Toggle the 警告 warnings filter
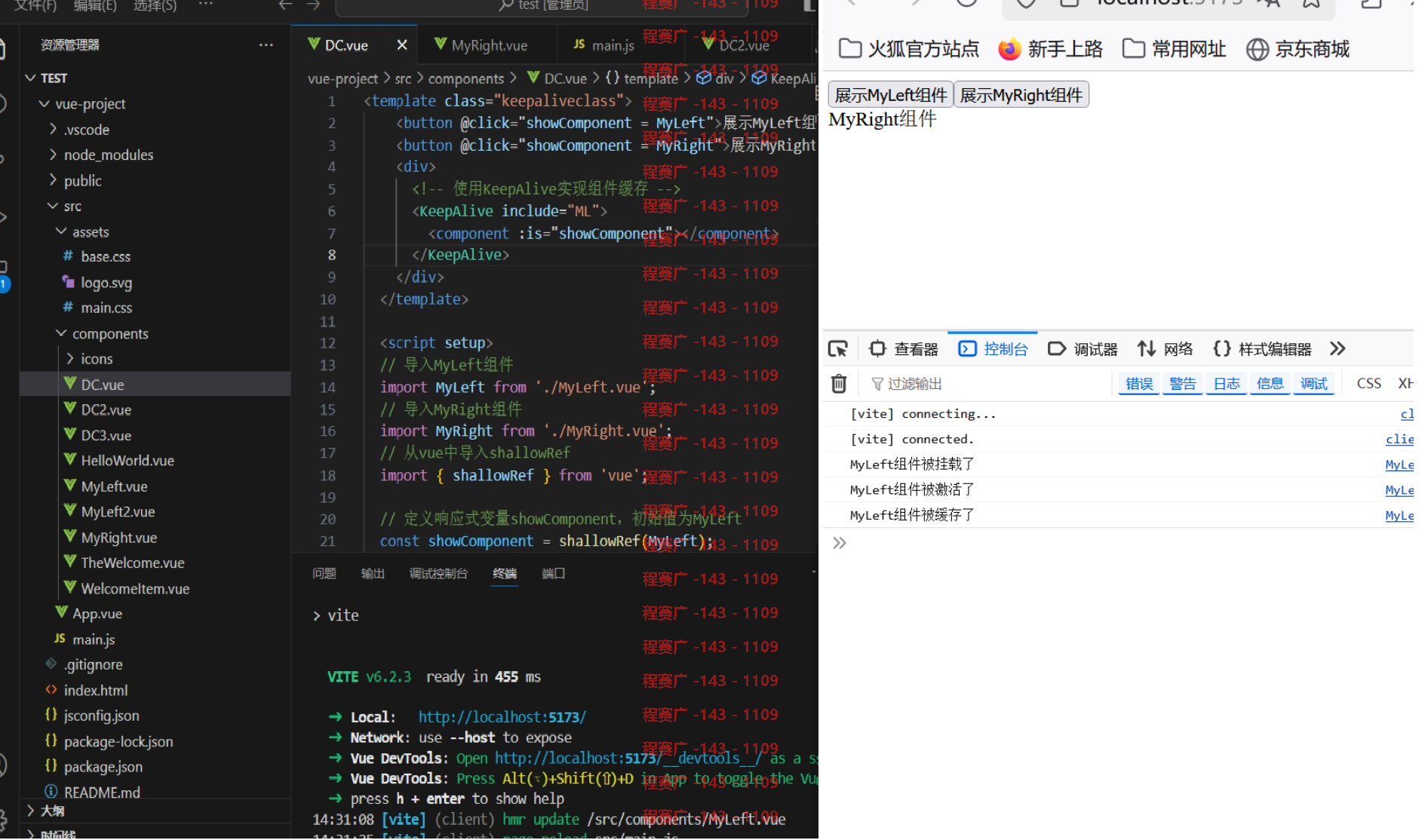The height and width of the screenshot is (840, 1422). pos(1183,384)
